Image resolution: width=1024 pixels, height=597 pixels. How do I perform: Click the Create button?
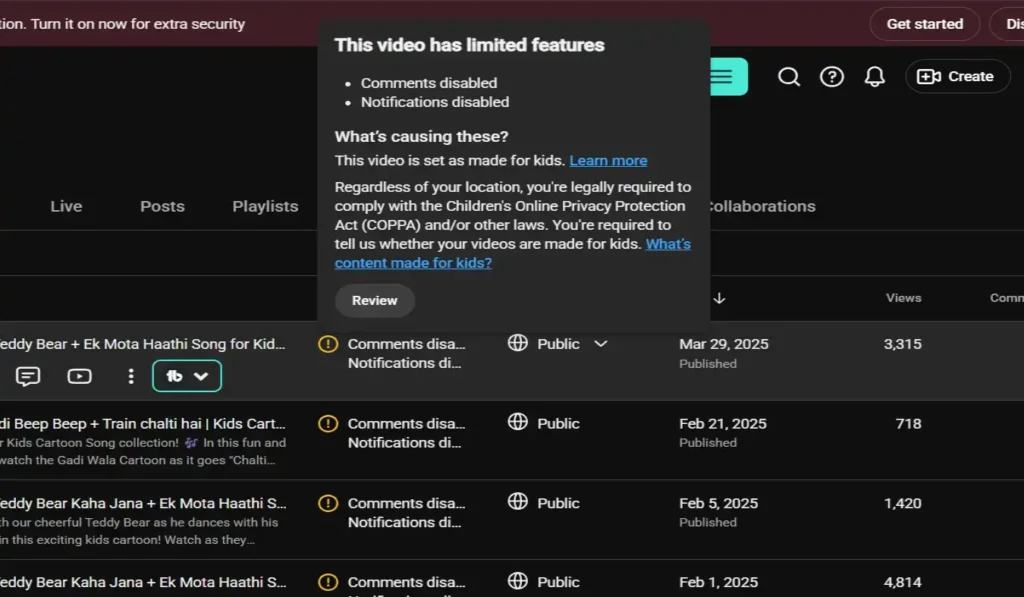957,77
